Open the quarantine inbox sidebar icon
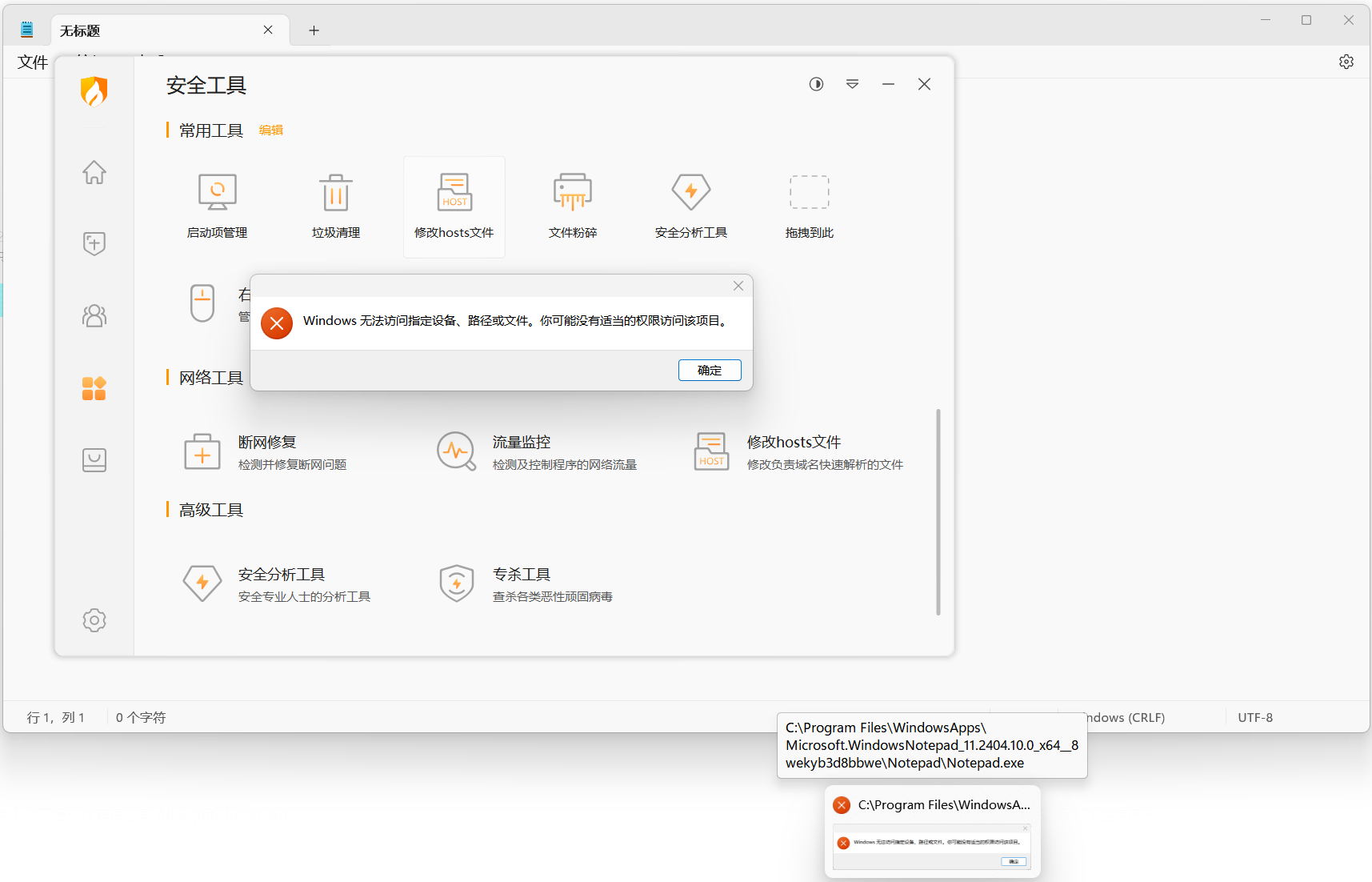The image size is (1372, 882). [94, 459]
